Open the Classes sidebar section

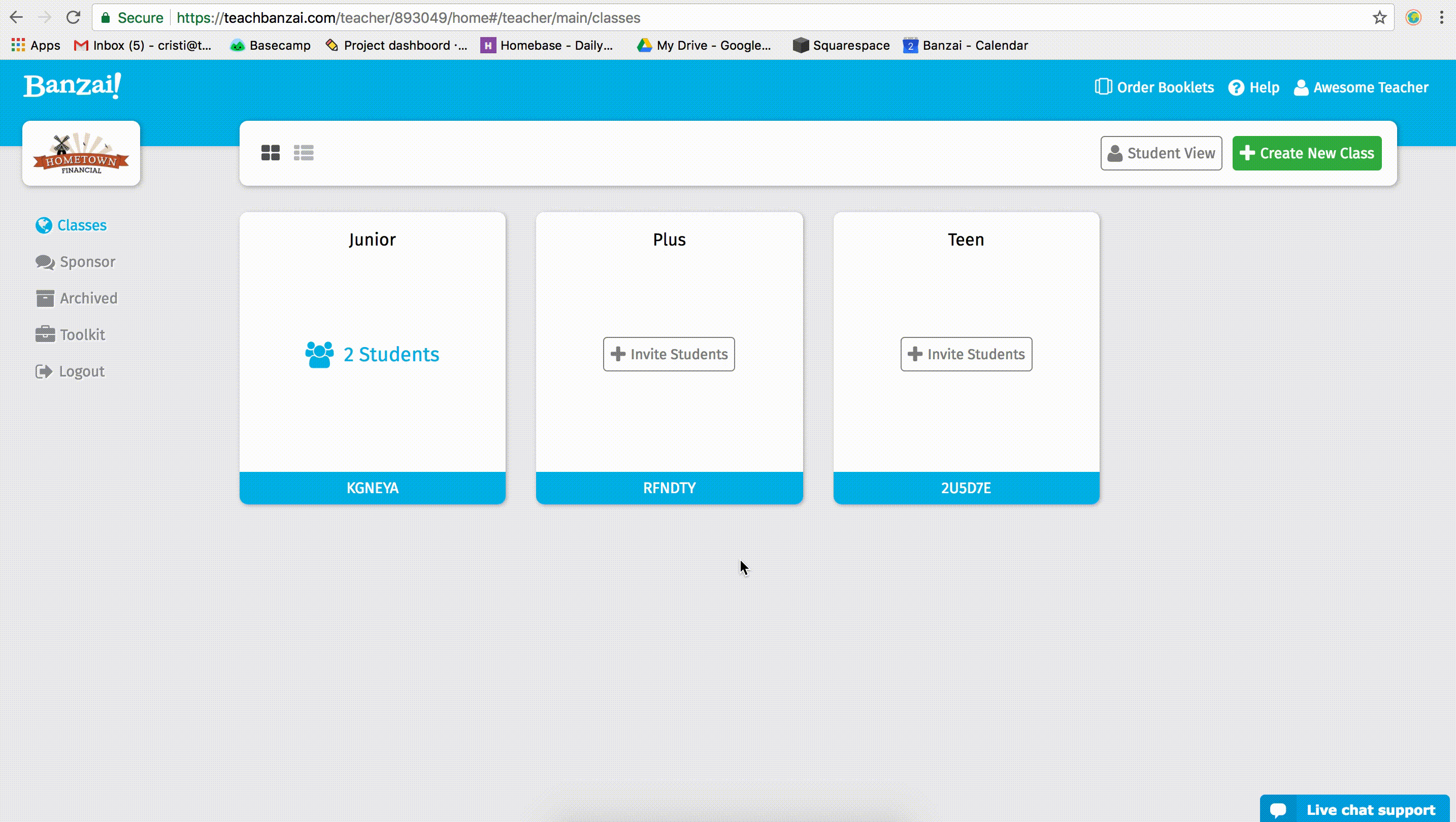71,225
